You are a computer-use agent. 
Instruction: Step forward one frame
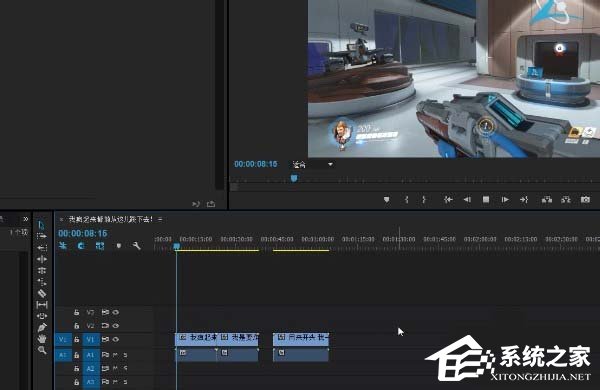505,199
